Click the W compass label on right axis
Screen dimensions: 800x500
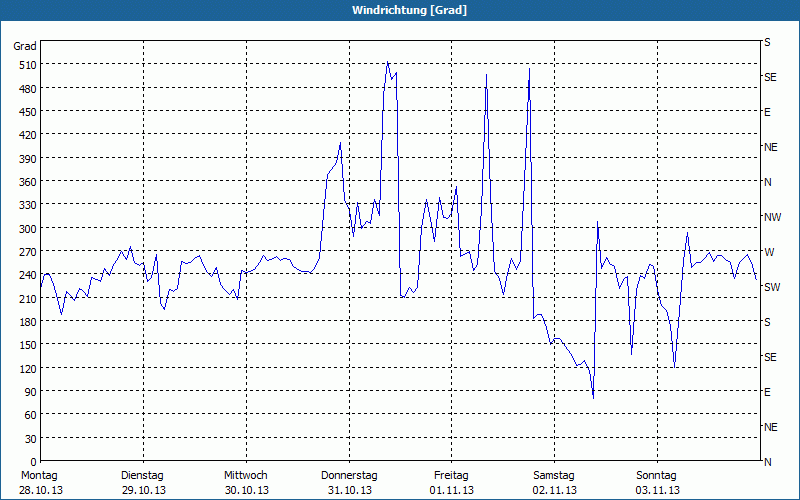click(768, 253)
